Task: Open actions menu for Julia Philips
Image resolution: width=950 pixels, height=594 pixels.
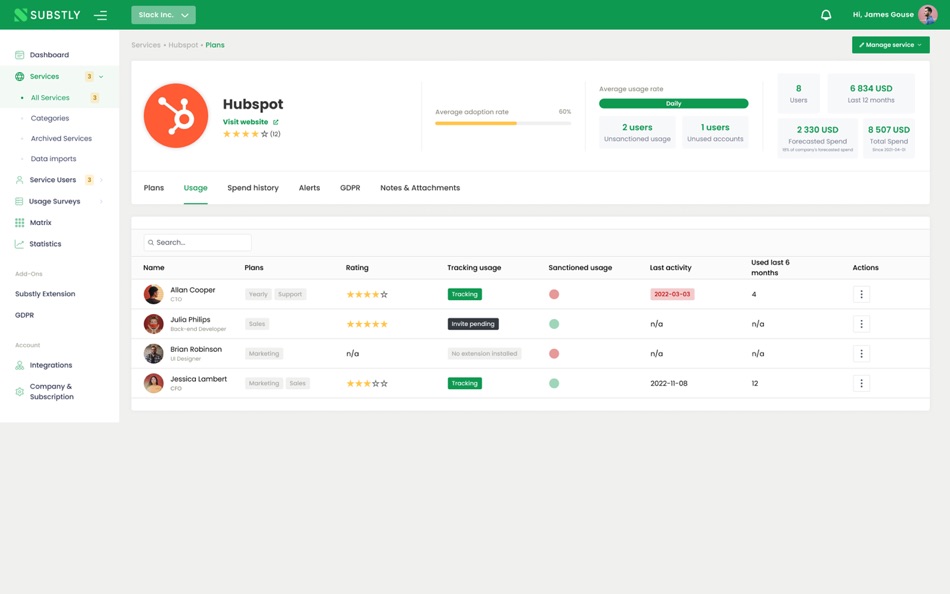Action: click(861, 324)
